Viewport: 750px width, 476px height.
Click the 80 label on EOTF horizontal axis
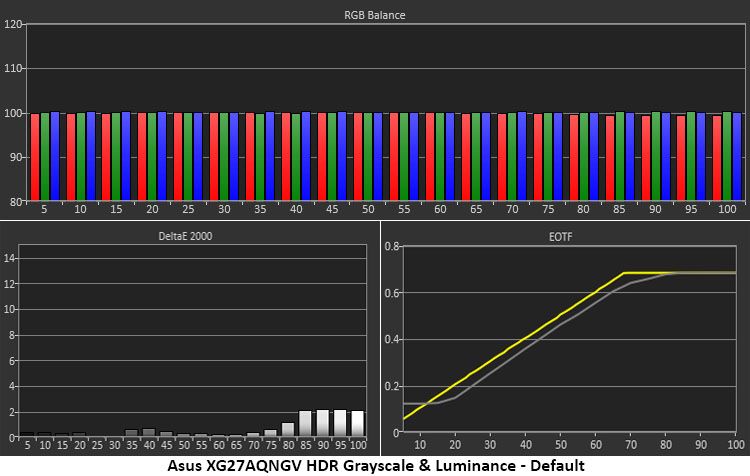pyautogui.click(x=666, y=445)
